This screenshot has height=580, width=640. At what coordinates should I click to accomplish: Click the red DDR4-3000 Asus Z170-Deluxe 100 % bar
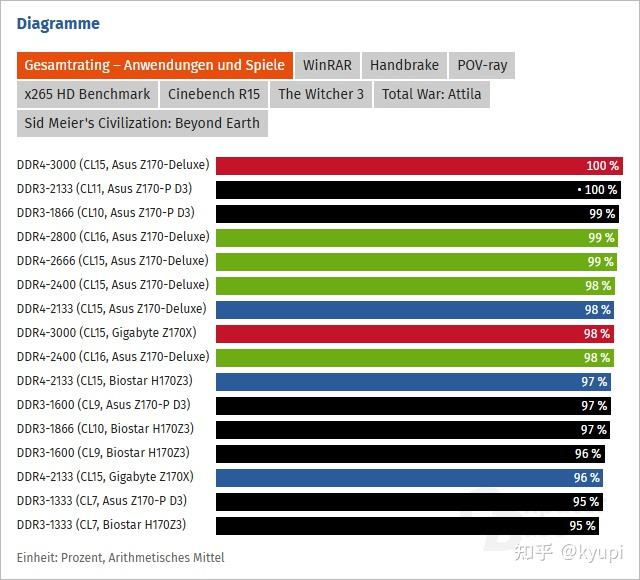point(419,166)
